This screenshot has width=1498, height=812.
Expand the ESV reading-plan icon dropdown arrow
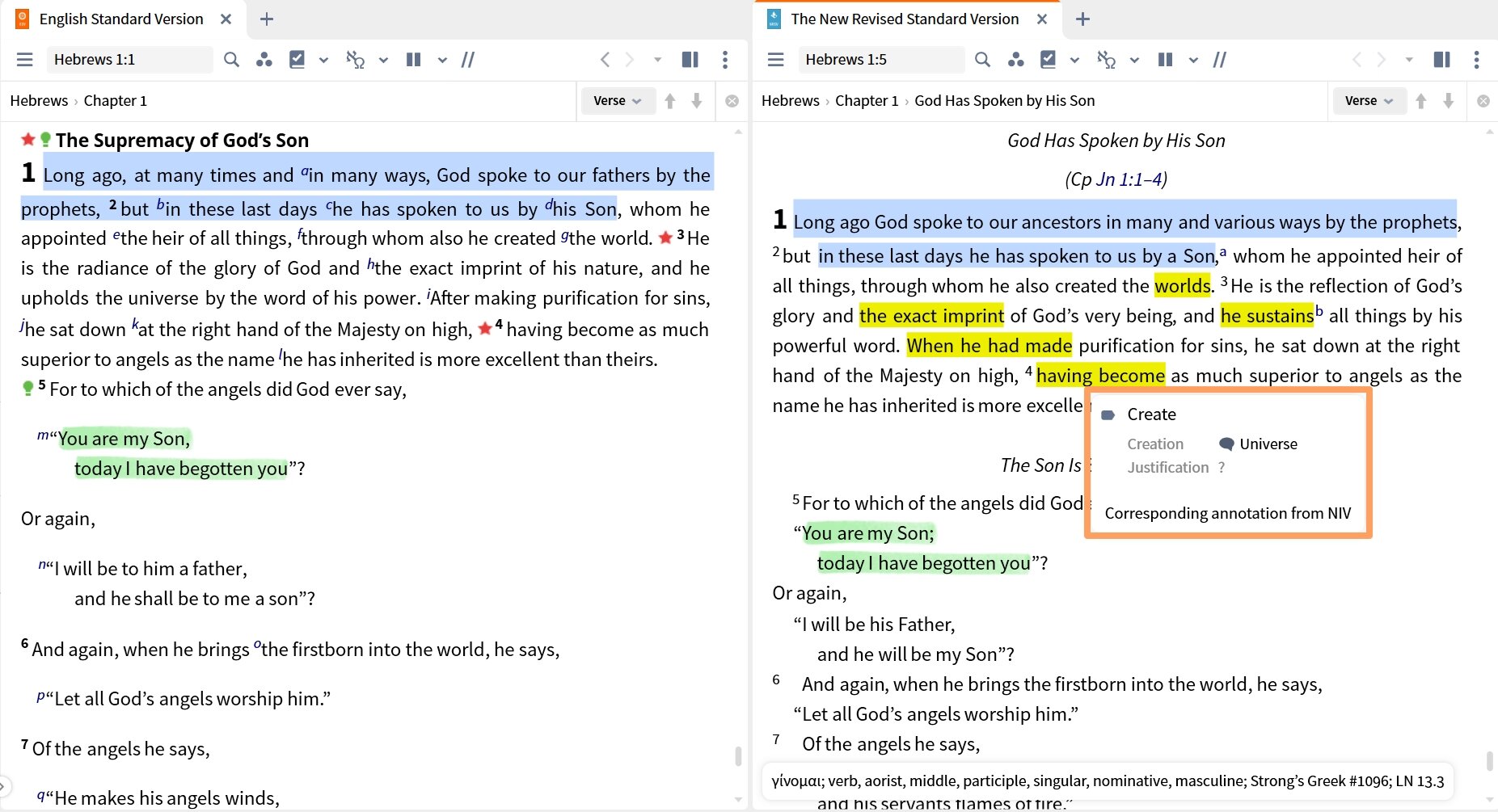point(323,60)
